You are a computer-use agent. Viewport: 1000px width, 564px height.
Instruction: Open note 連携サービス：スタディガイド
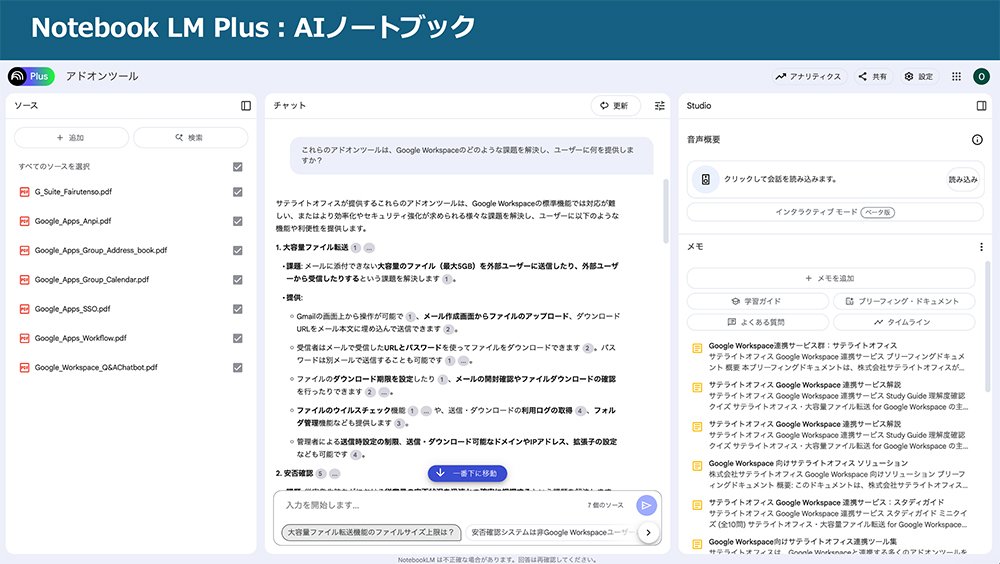click(830, 513)
